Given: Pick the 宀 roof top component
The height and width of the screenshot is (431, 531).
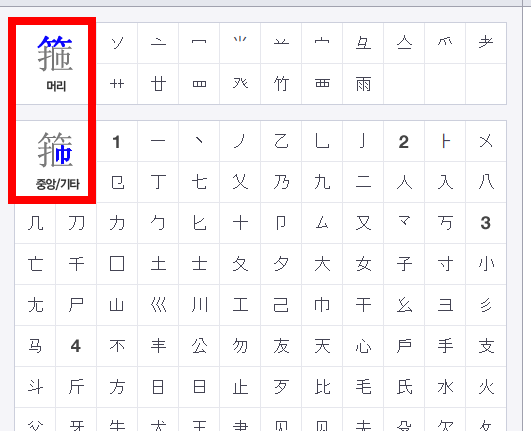Looking at the screenshot, I should click(322, 43).
